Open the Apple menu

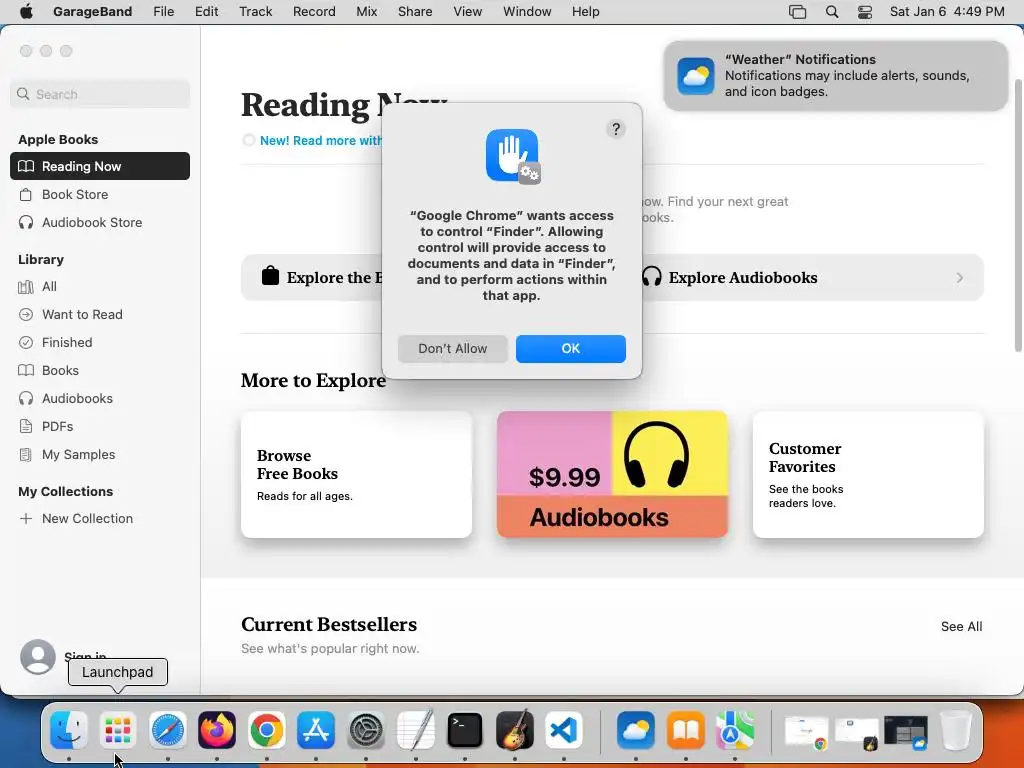26,11
